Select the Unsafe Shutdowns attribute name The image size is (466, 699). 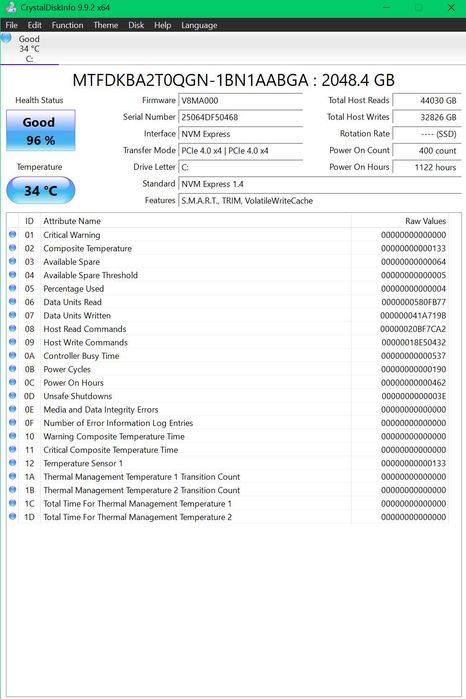(78, 396)
